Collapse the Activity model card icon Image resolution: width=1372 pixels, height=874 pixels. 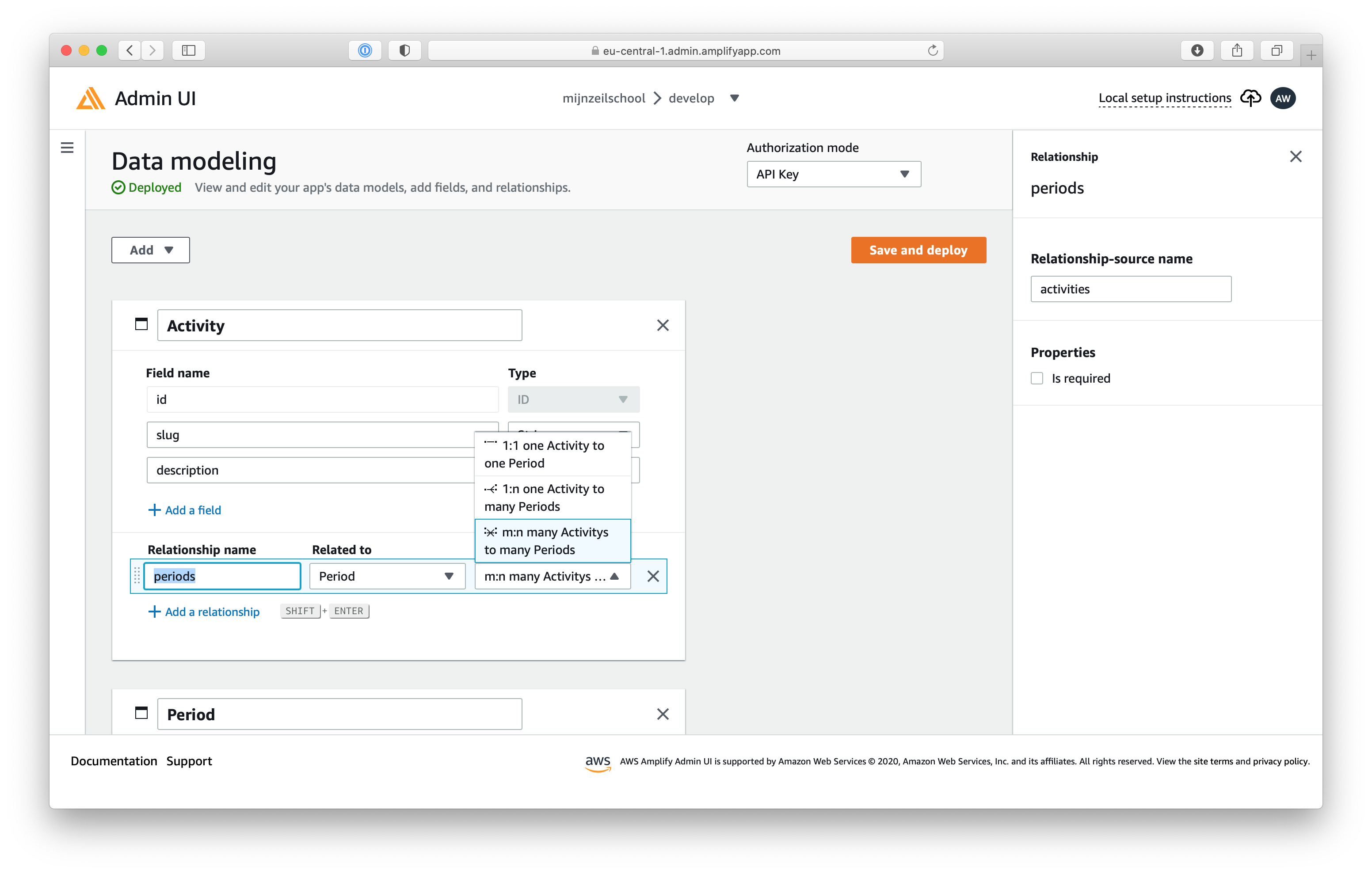tap(141, 325)
